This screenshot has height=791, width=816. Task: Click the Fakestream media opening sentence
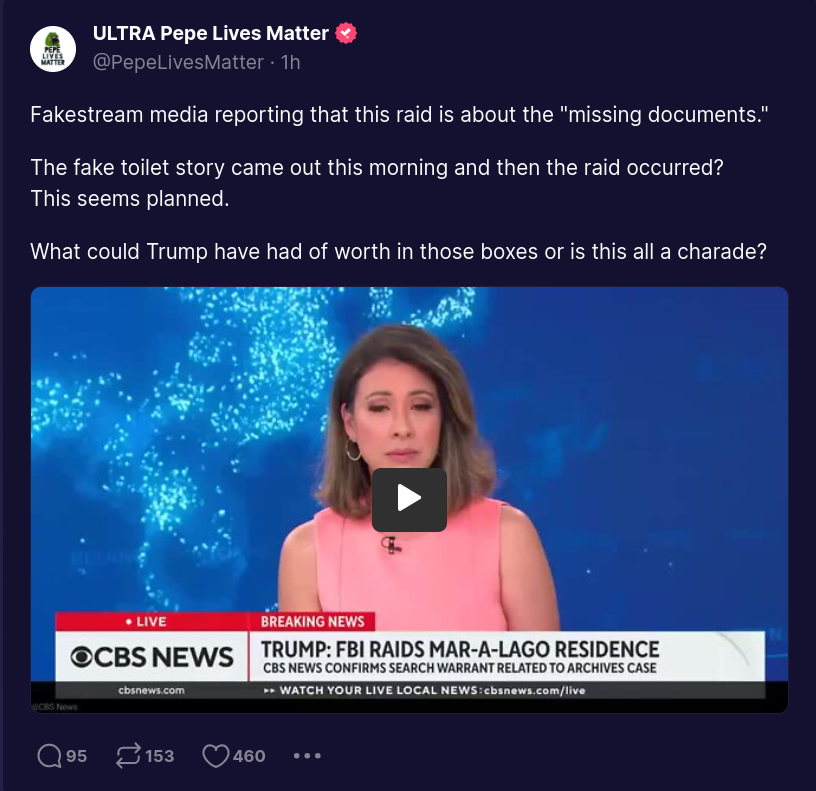pos(399,114)
